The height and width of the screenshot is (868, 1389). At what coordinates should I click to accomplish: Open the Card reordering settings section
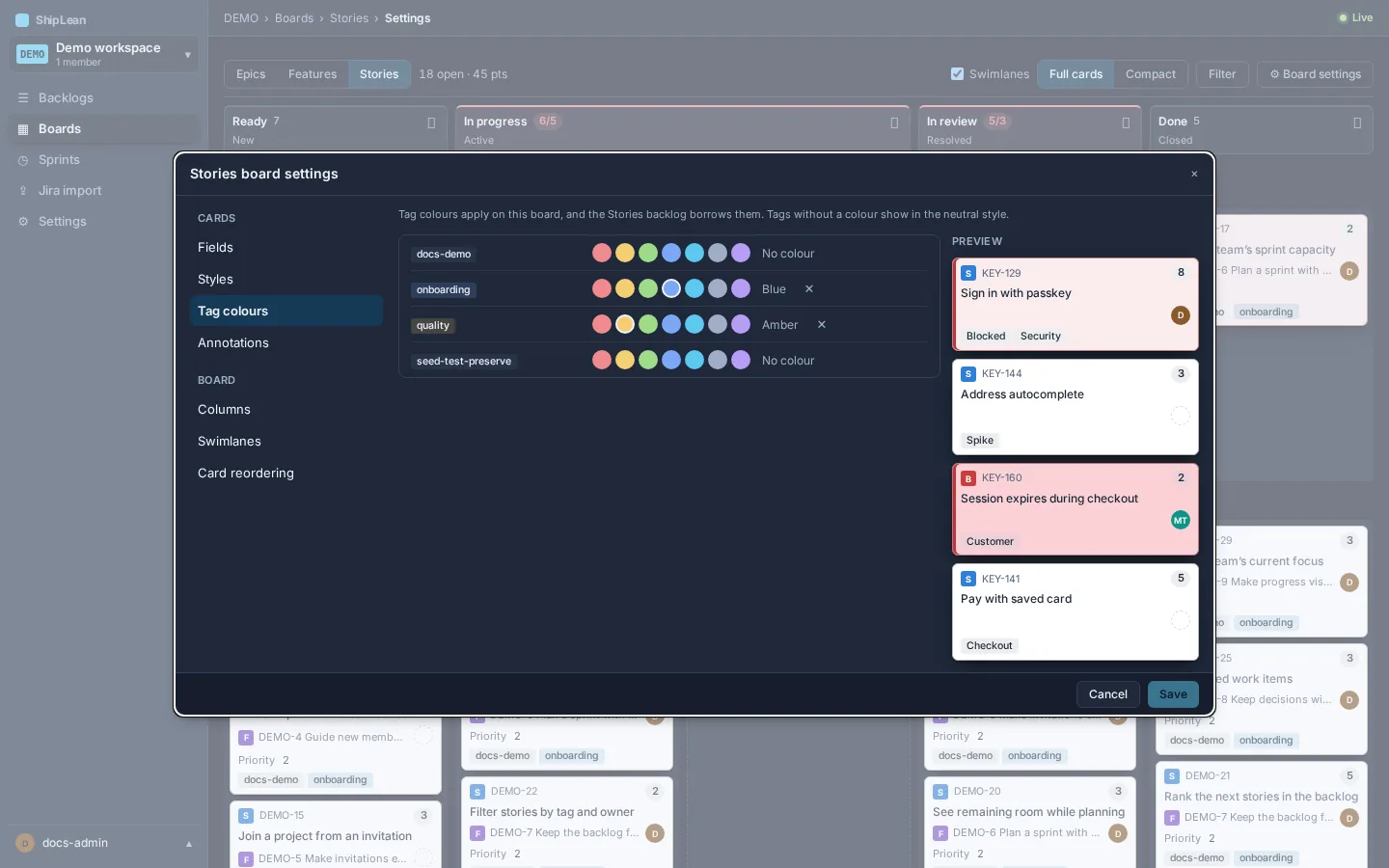point(286,474)
